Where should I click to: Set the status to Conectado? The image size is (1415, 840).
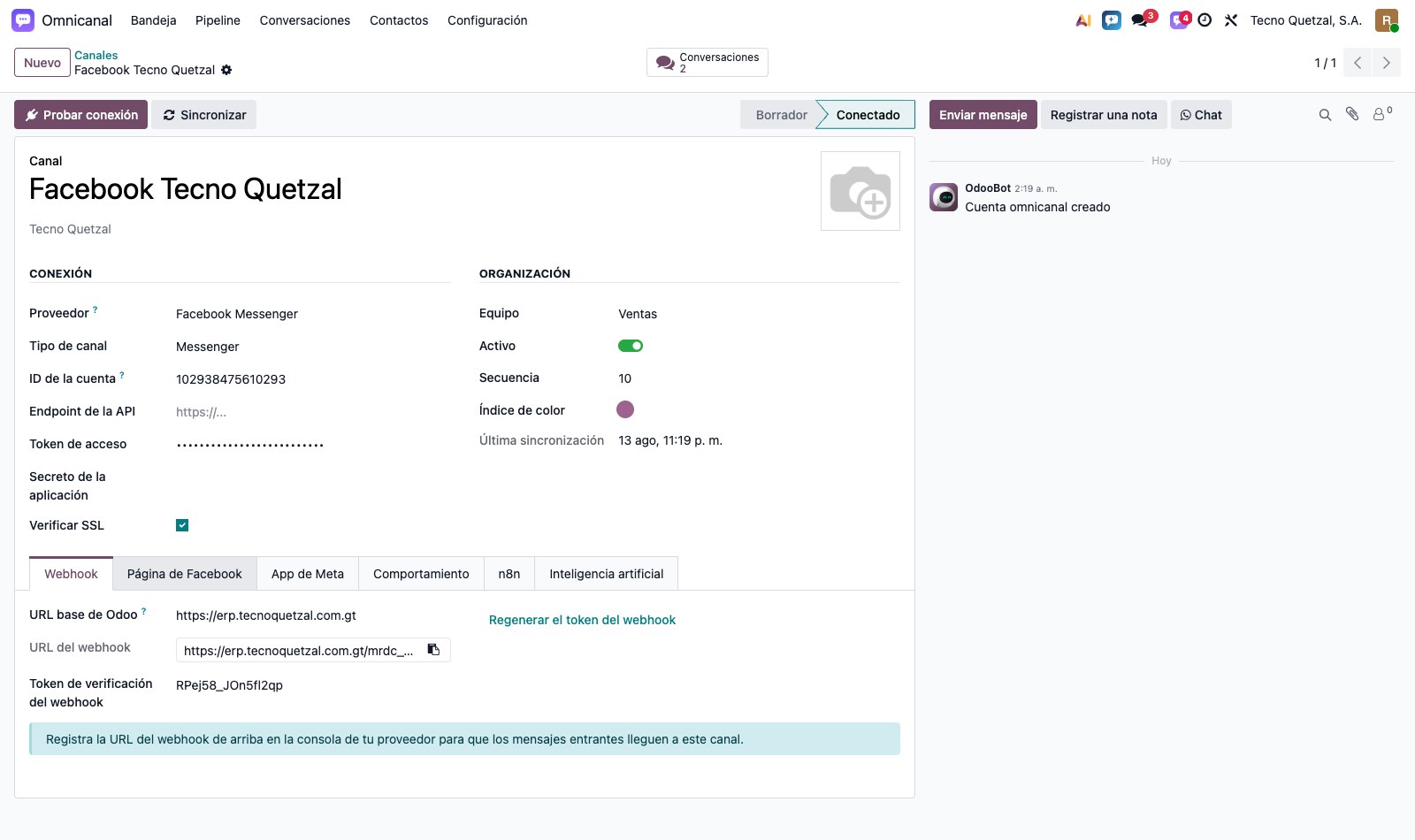coord(868,115)
